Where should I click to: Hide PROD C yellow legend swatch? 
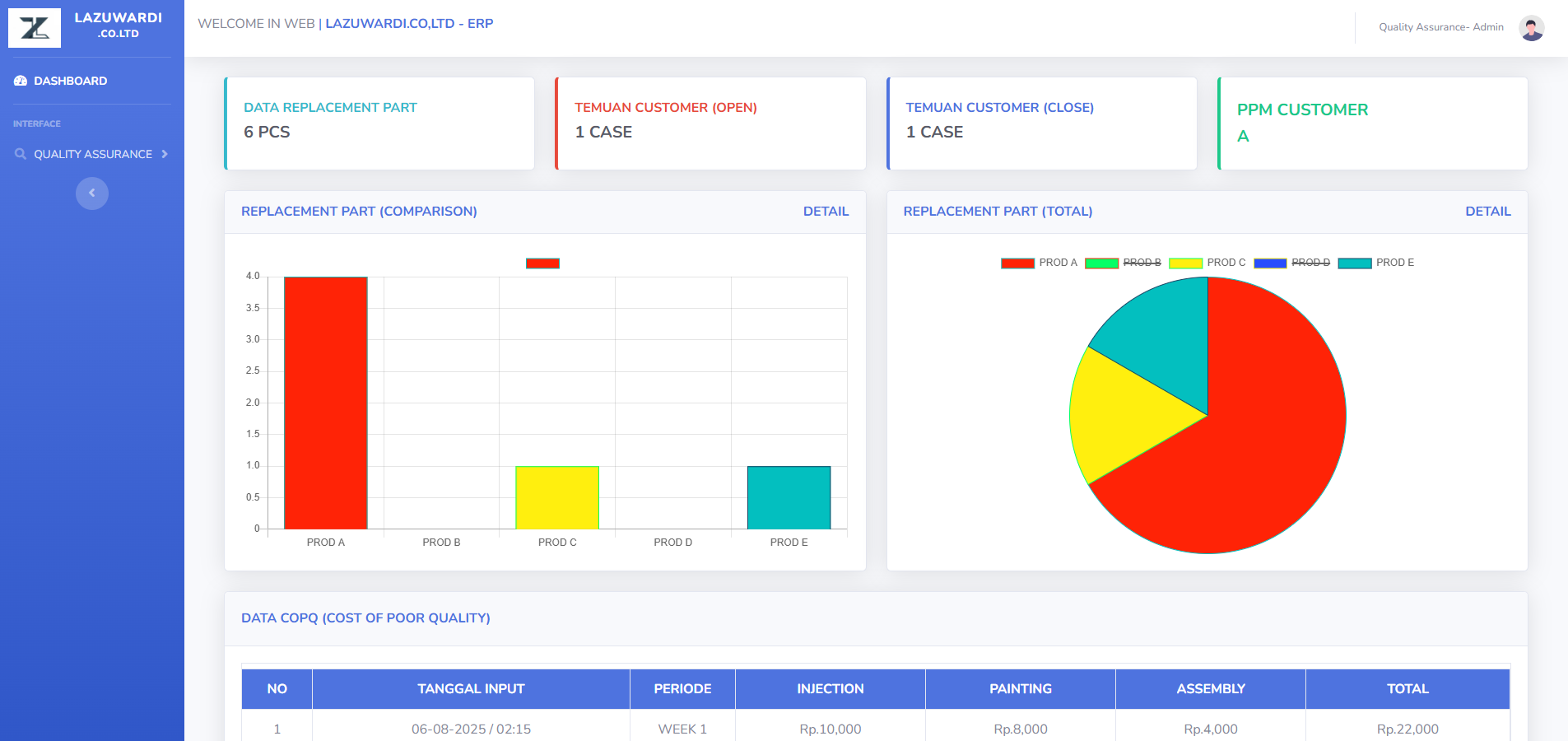pos(1185,263)
